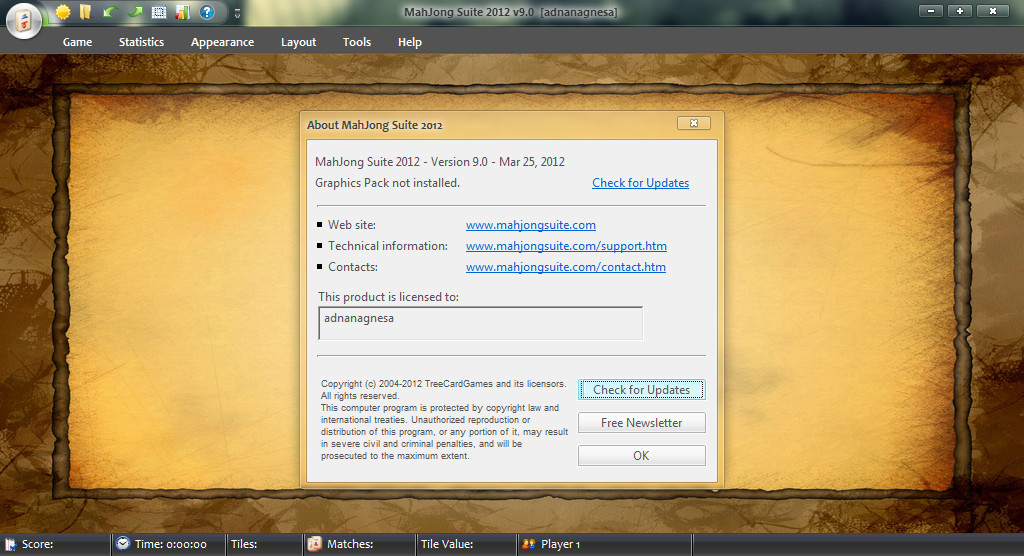Click the copyright TreeCardGames notice text

[444, 419]
